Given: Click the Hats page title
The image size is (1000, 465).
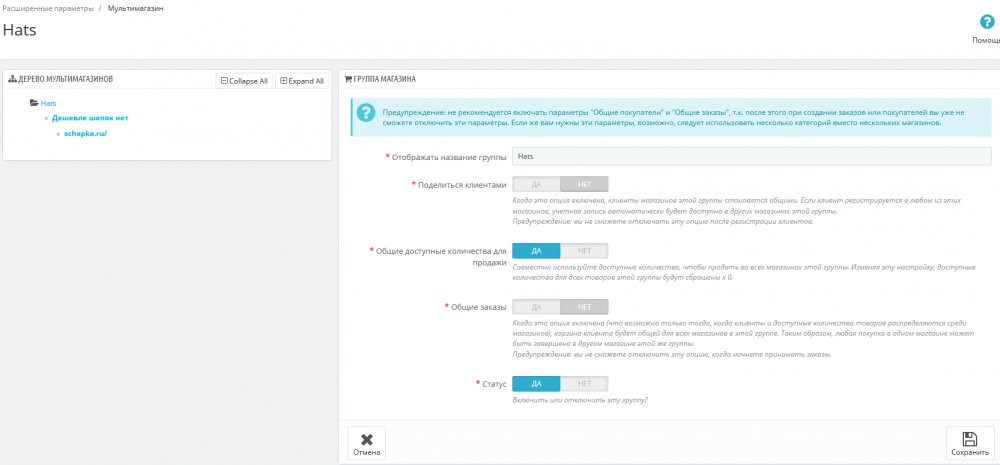Looking at the screenshot, I should tap(20, 30).
